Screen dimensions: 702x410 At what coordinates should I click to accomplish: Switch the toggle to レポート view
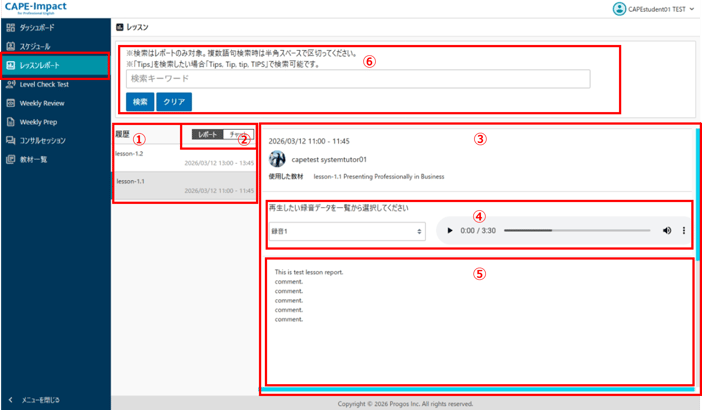[x=207, y=134]
